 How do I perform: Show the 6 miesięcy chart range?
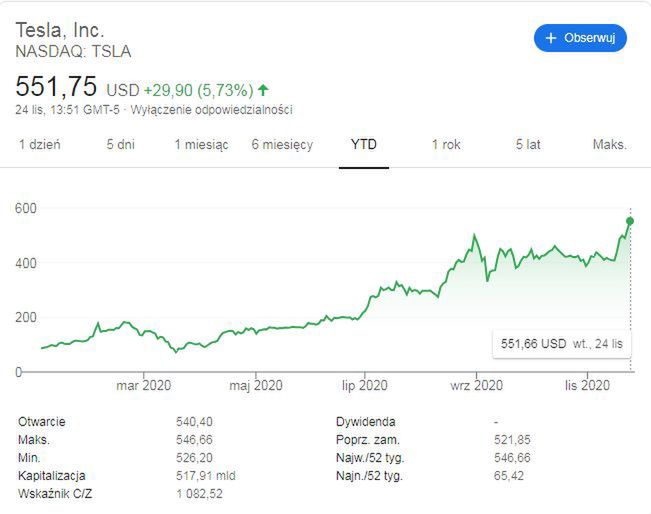coord(282,145)
